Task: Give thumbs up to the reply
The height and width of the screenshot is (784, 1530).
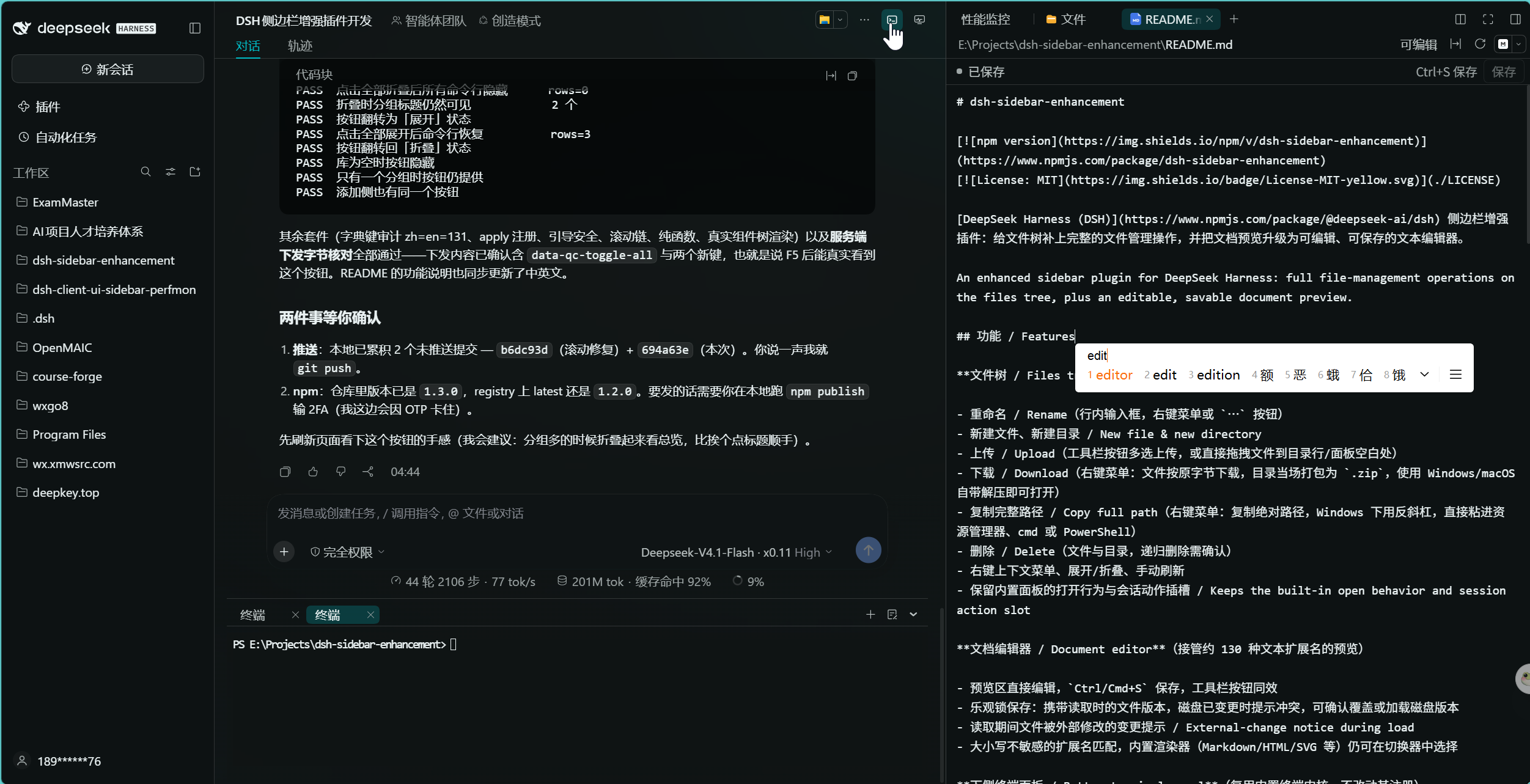Action: 313,472
